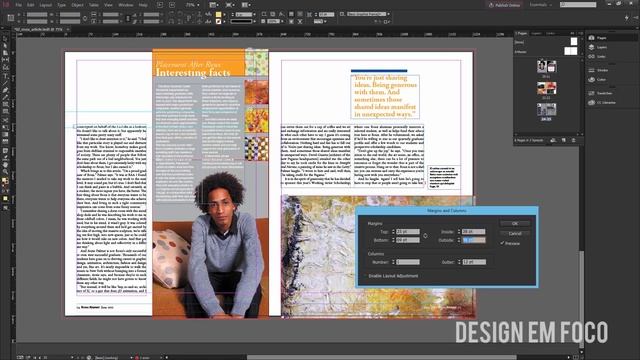Switch to the Pages panel tab

click(x=521, y=33)
